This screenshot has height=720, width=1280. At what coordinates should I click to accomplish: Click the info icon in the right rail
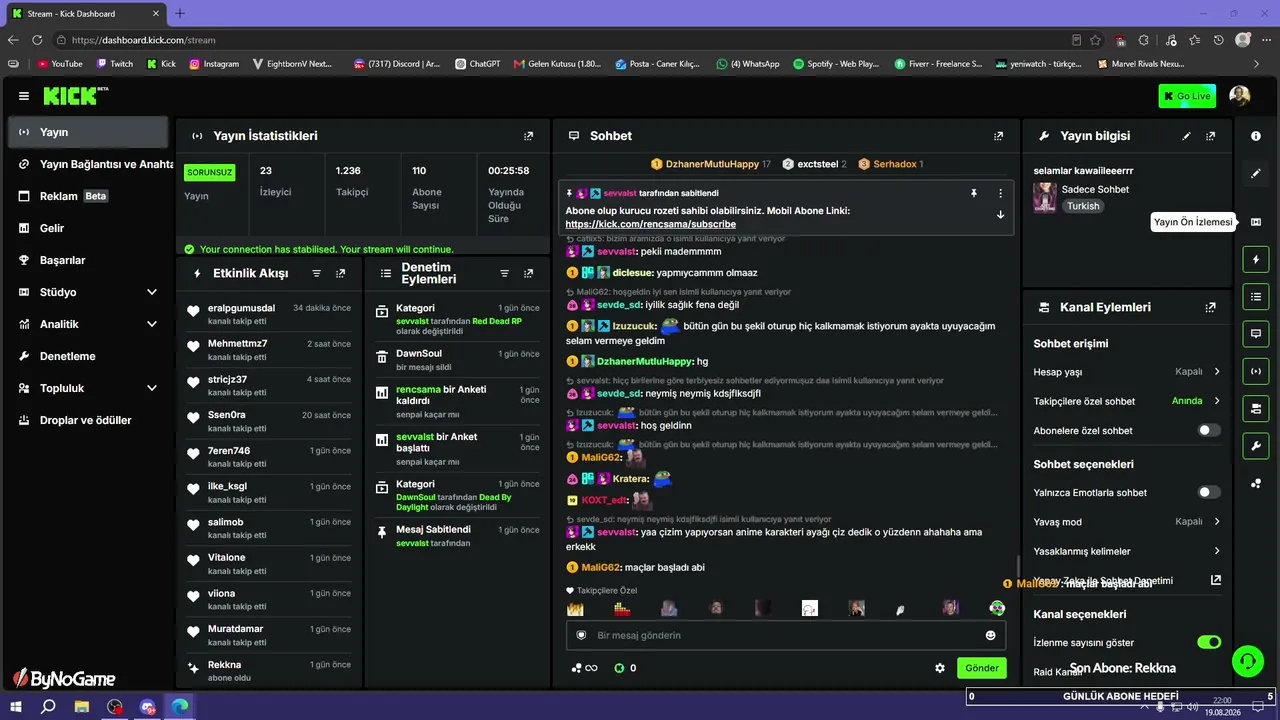coord(1256,136)
